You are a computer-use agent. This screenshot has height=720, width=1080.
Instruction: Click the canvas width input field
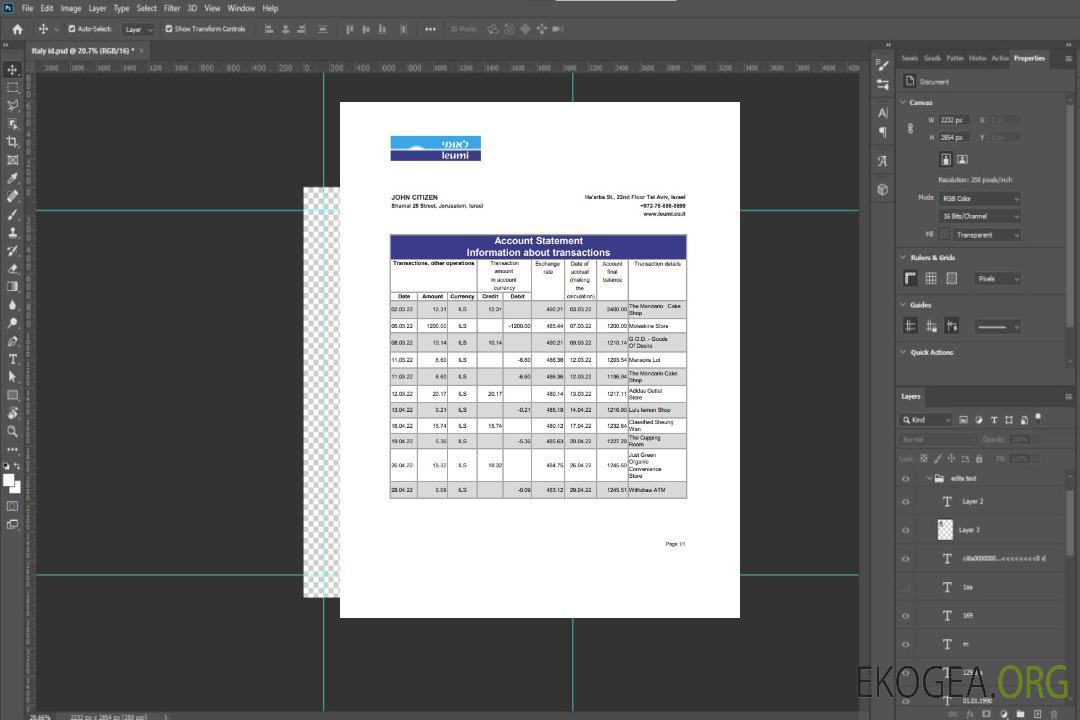[x=954, y=120]
